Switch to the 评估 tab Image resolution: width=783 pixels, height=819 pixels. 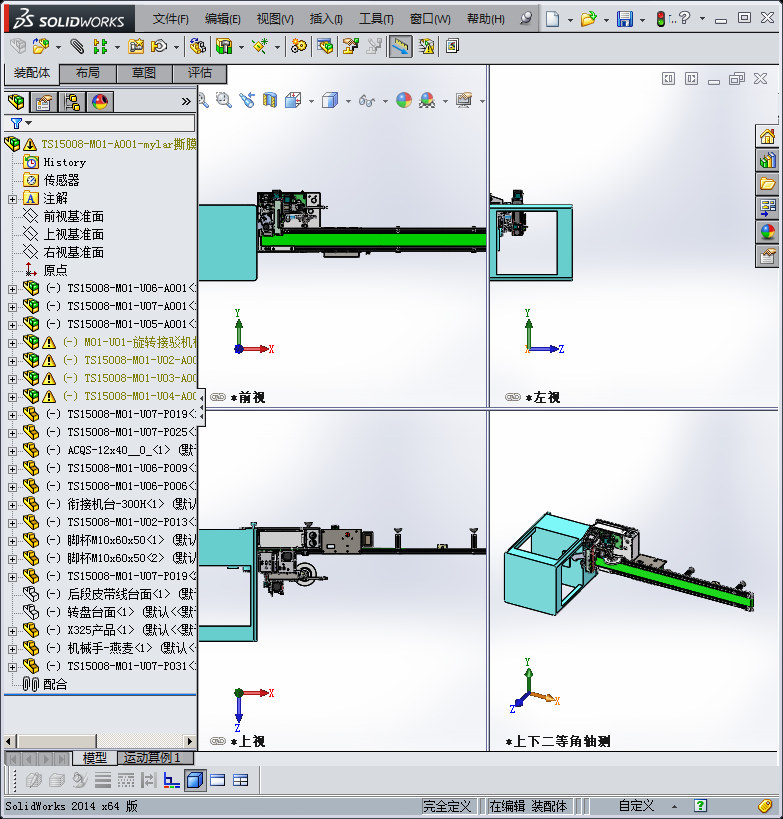pyautogui.click(x=200, y=73)
